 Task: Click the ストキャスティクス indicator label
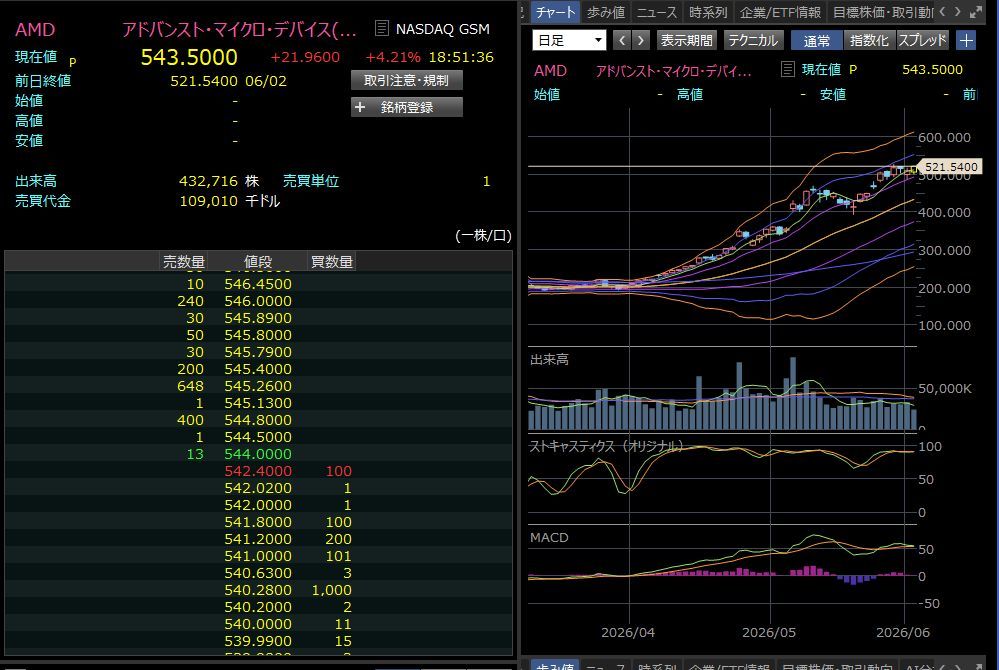click(x=606, y=446)
